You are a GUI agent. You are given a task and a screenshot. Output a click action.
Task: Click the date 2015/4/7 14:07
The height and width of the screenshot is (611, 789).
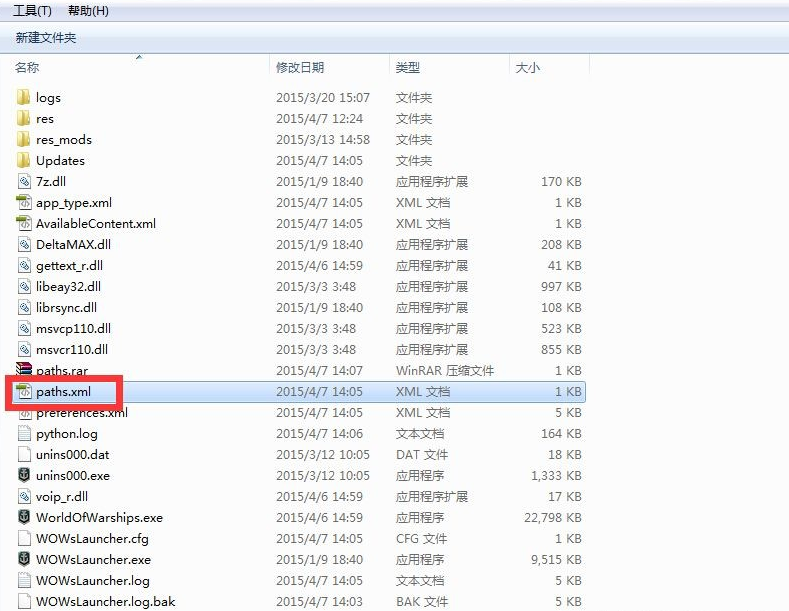(x=319, y=370)
